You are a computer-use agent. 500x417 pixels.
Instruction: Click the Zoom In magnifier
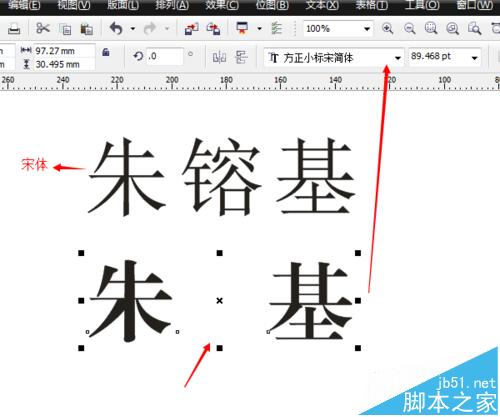coord(388,29)
